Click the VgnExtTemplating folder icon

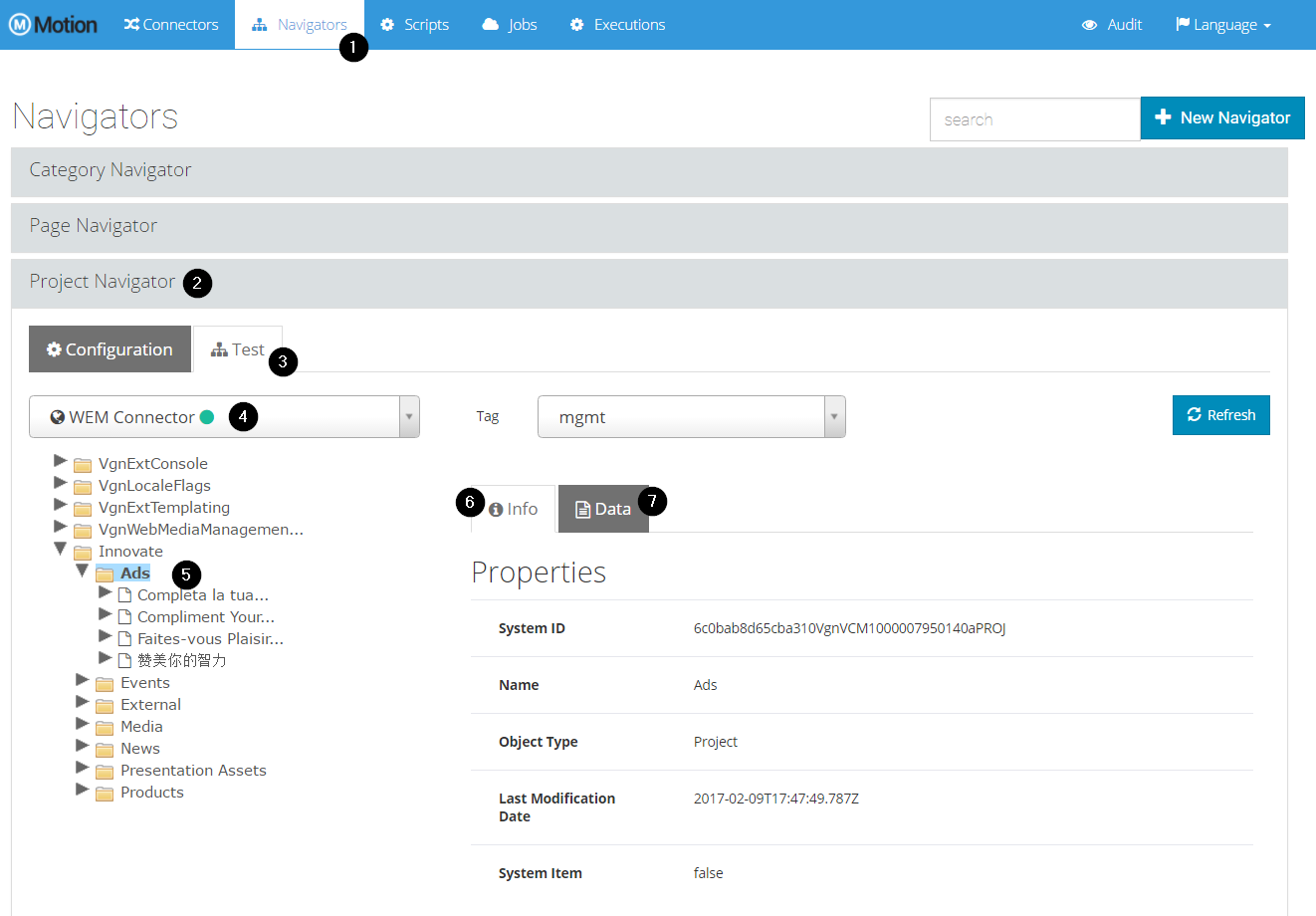83,509
